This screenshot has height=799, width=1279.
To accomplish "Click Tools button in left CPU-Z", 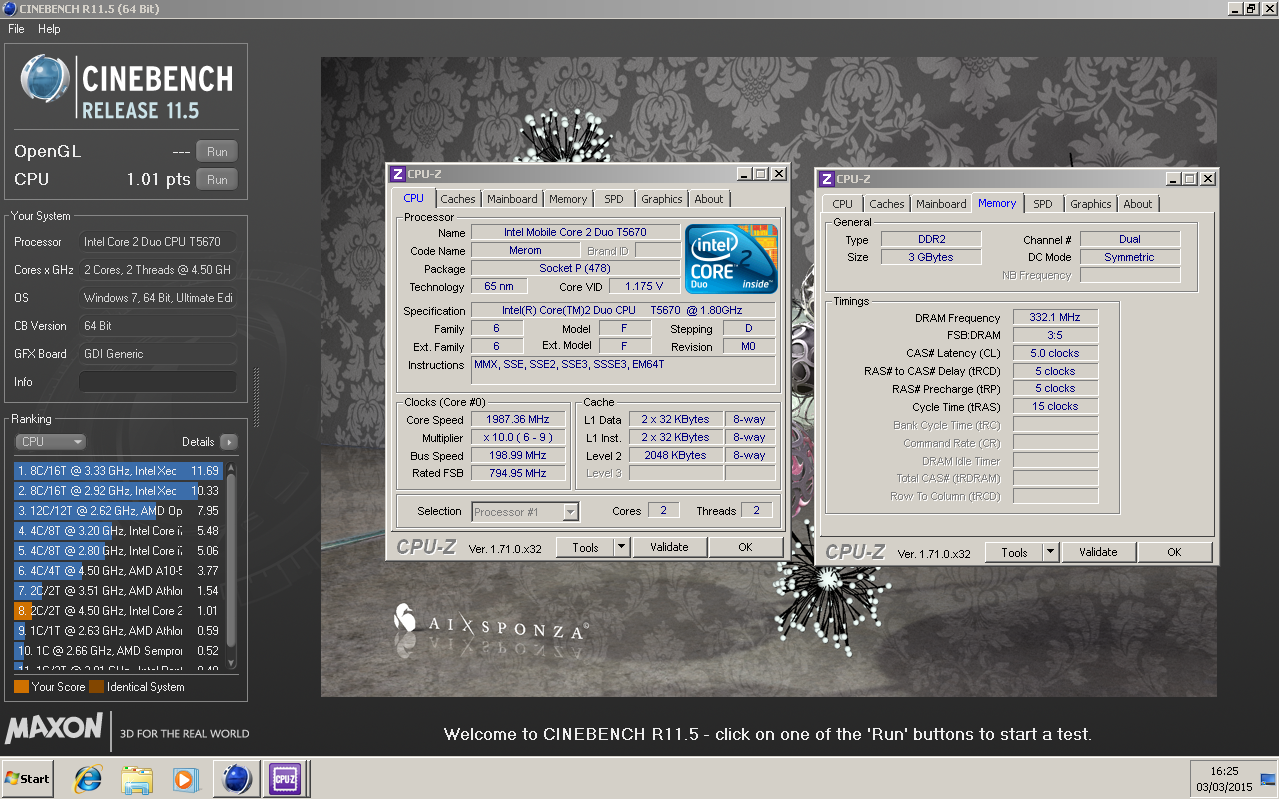I will [585, 547].
